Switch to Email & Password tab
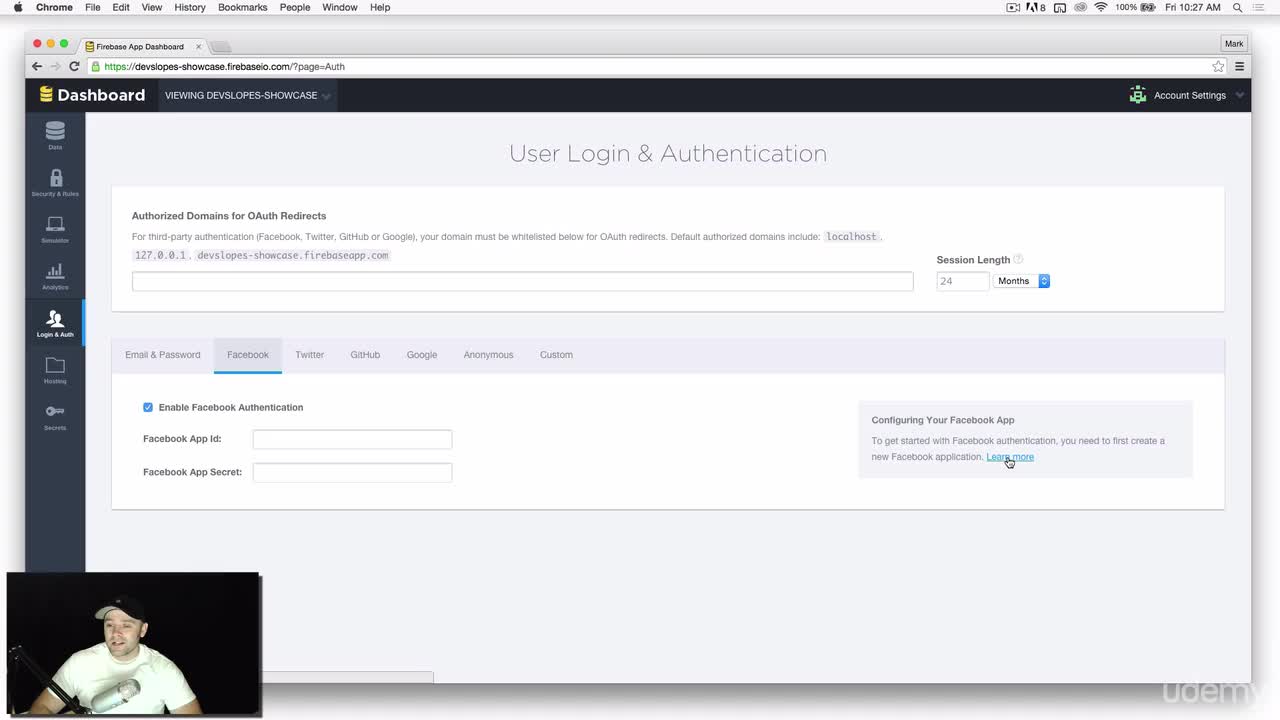The height and width of the screenshot is (720, 1280). [x=163, y=355]
